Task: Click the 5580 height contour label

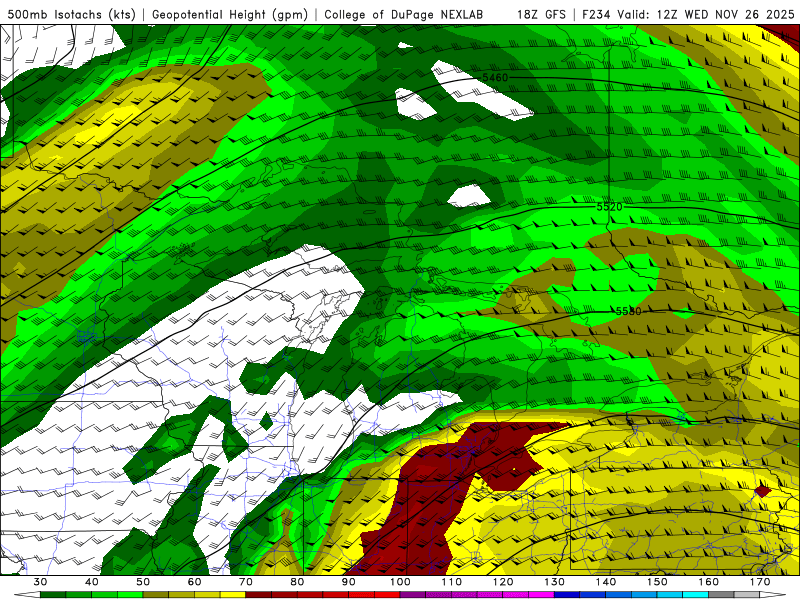Action: tap(629, 311)
